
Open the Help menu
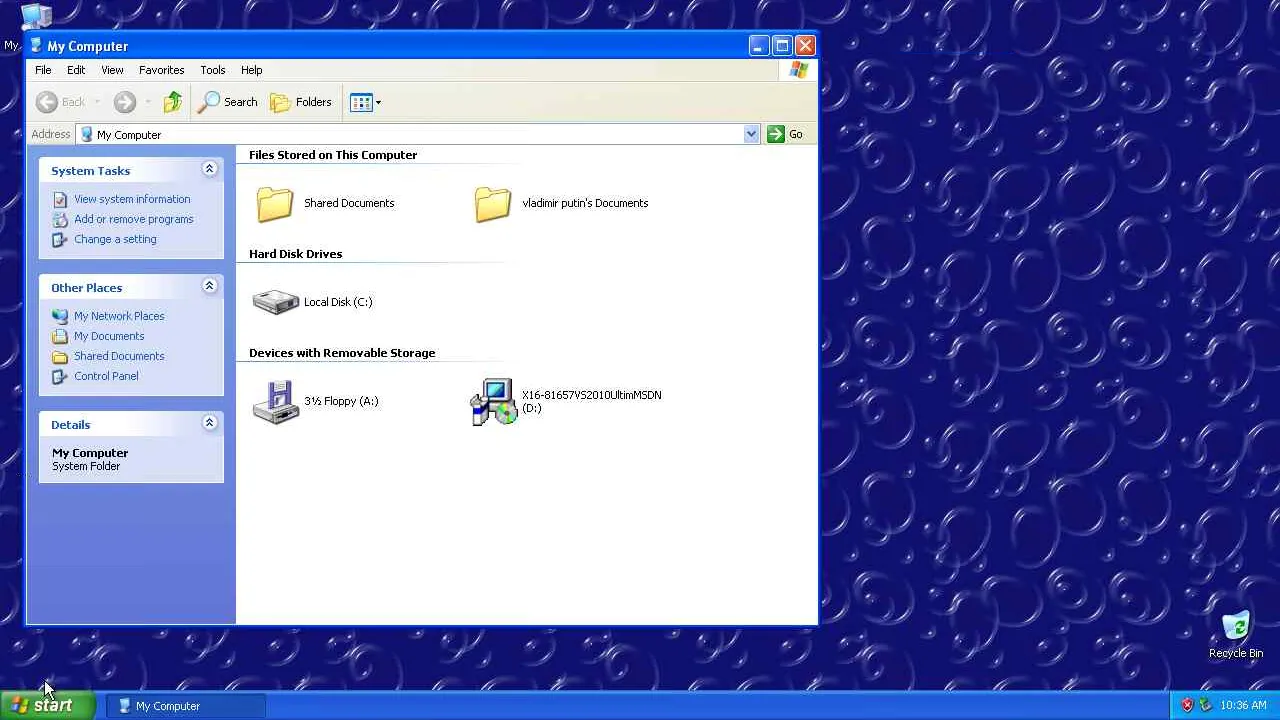tap(252, 70)
